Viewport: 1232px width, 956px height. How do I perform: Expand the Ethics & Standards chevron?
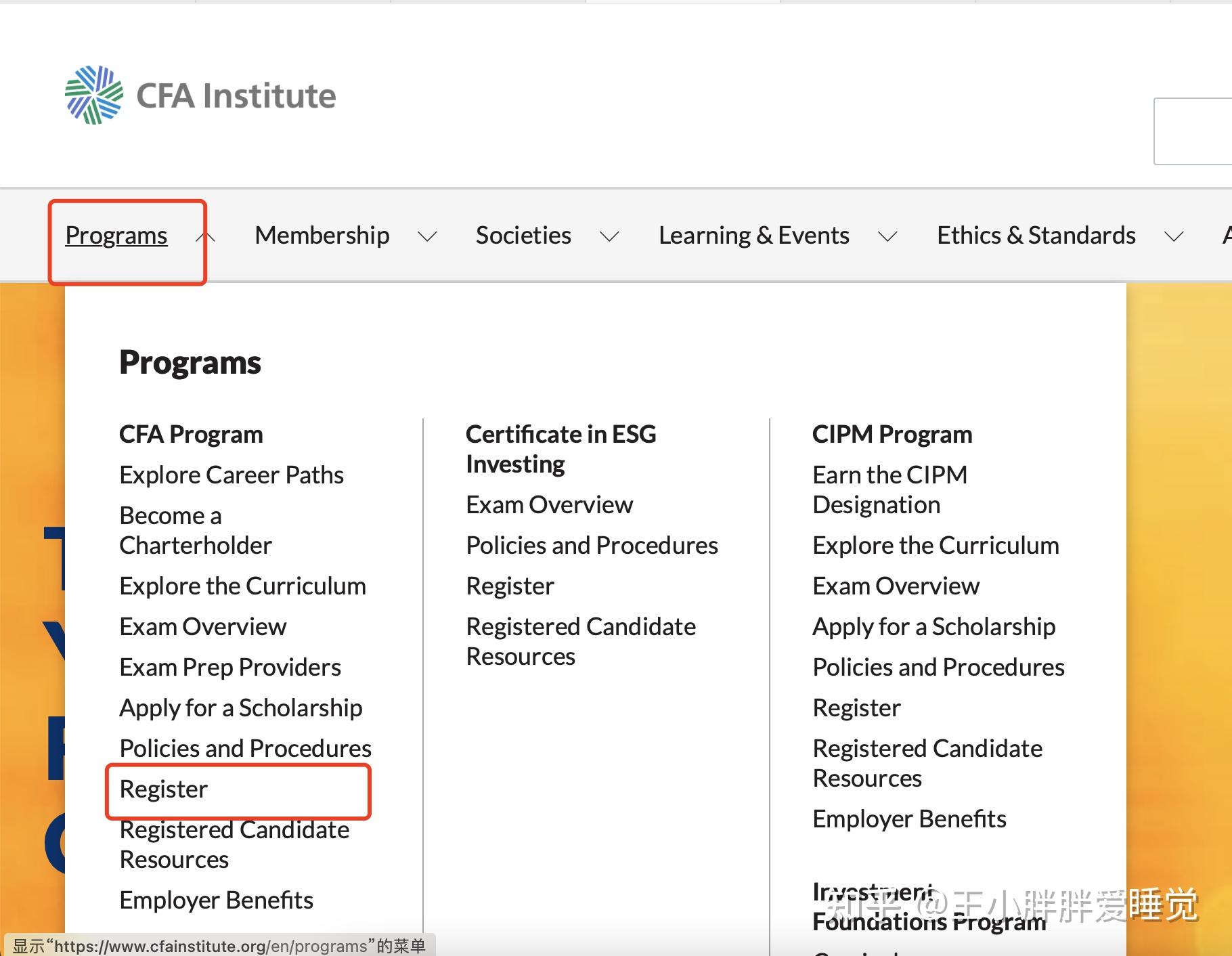[1174, 236]
